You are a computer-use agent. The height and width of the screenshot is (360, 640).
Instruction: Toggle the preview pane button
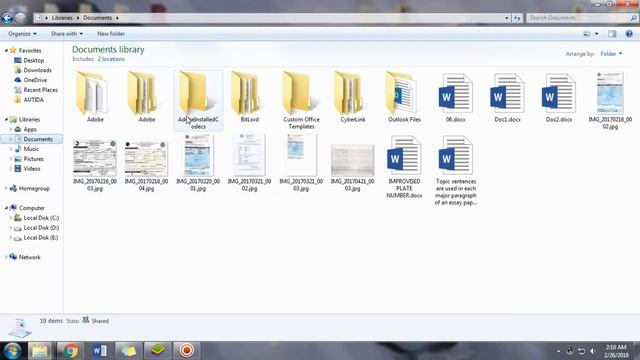tap(612, 34)
